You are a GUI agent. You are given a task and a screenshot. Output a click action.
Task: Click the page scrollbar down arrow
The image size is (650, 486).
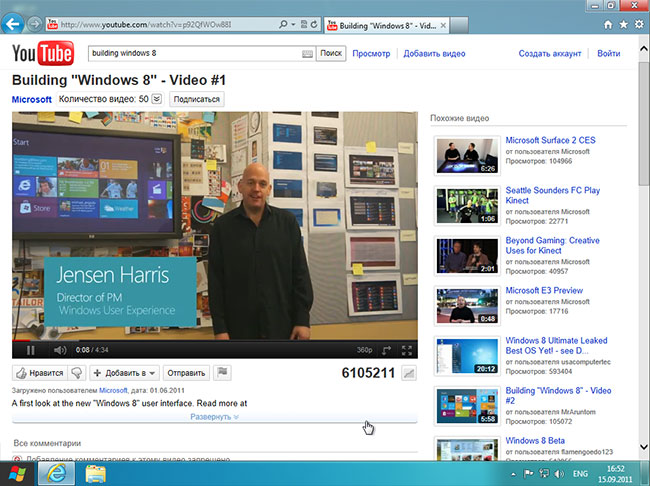[x=644, y=447]
